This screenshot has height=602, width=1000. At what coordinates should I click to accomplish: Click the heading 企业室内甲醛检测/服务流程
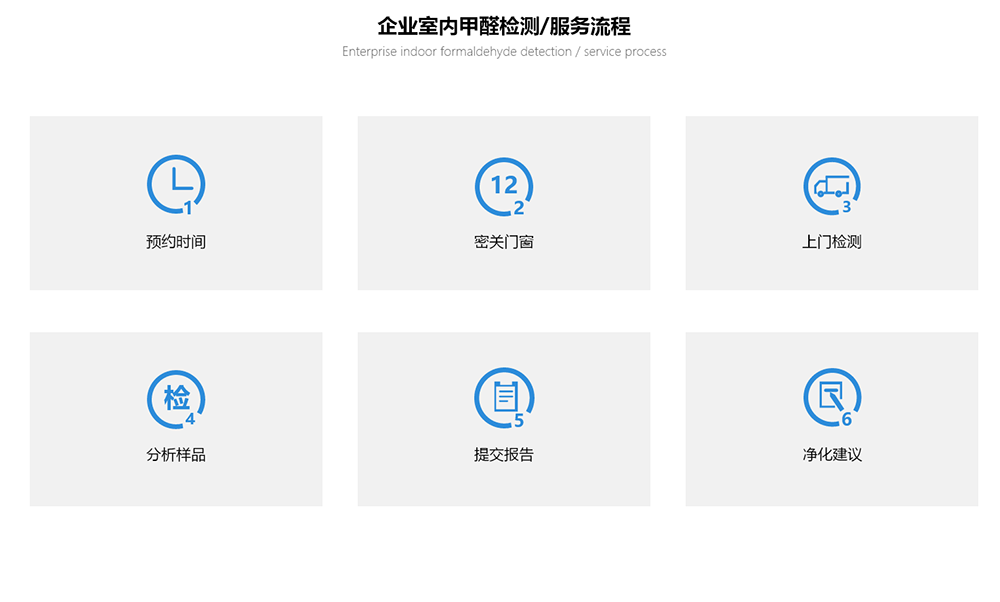(x=504, y=26)
